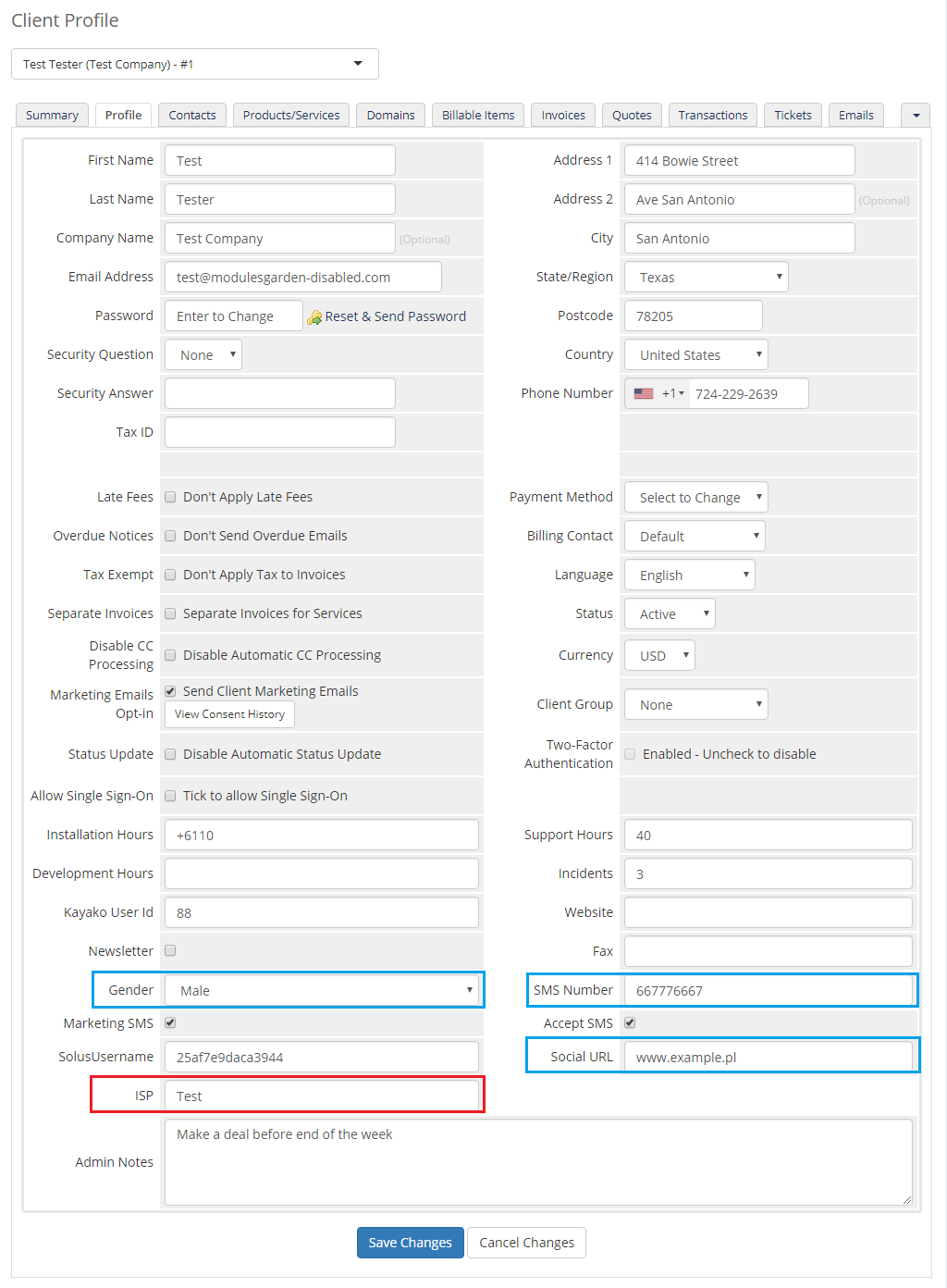Image resolution: width=947 pixels, height=1288 pixels.
Task: Select the Profile tab
Action: (123, 115)
